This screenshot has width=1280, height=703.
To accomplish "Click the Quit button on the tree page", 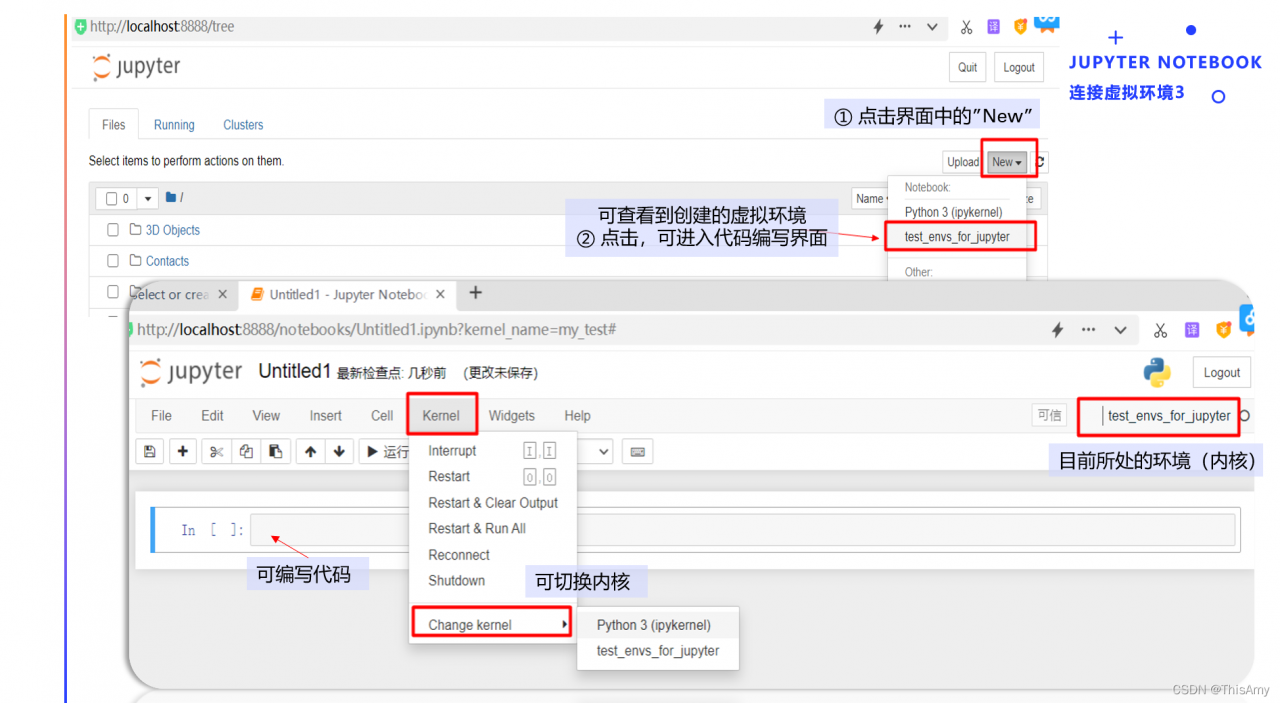I will 967,67.
